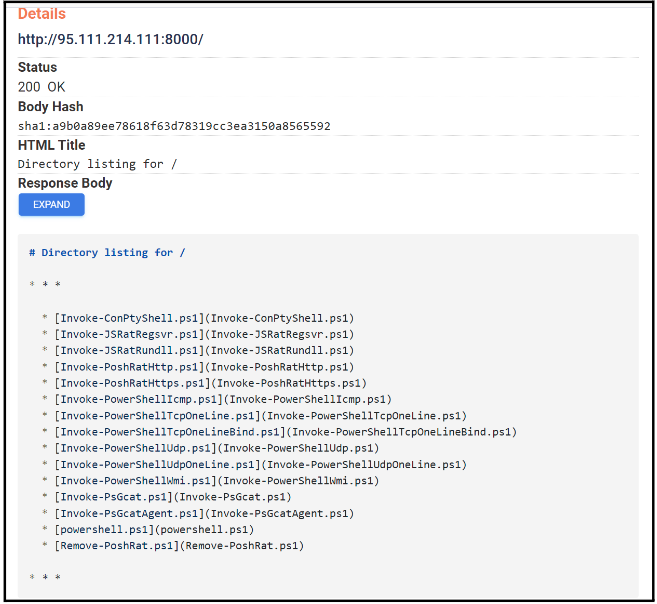
Task: Select the Invoke-PoshRatHttp.ps1 line
Action: point(198,367)
